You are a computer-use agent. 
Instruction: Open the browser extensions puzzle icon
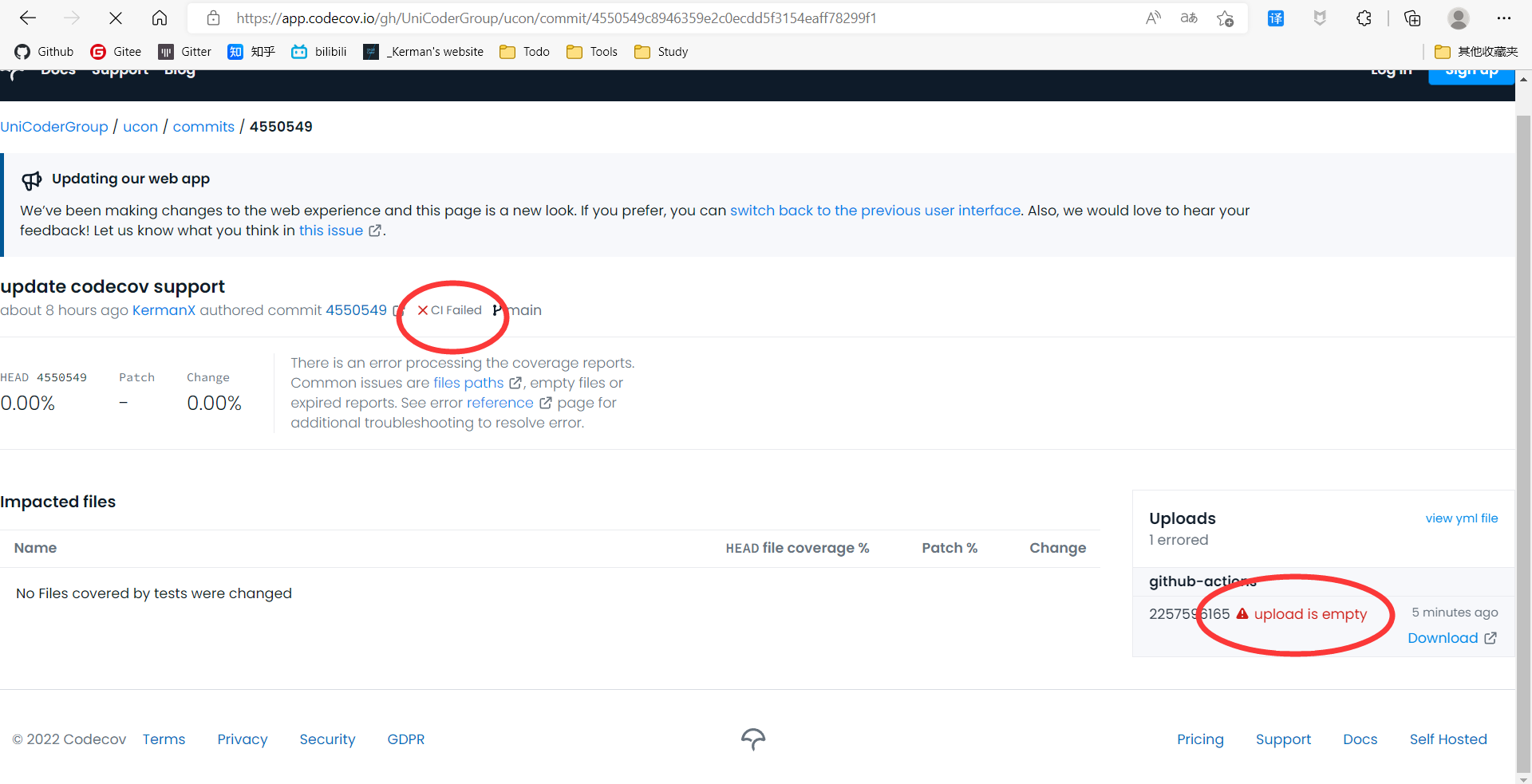coord(1364,18)
